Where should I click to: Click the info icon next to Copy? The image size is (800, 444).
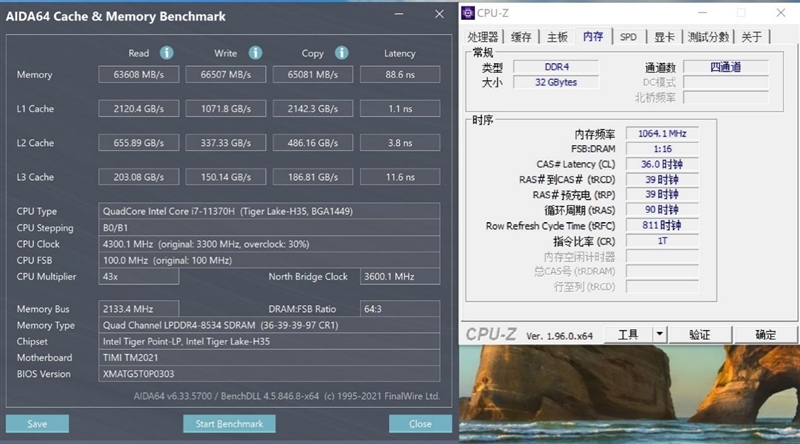click(341, 53)
